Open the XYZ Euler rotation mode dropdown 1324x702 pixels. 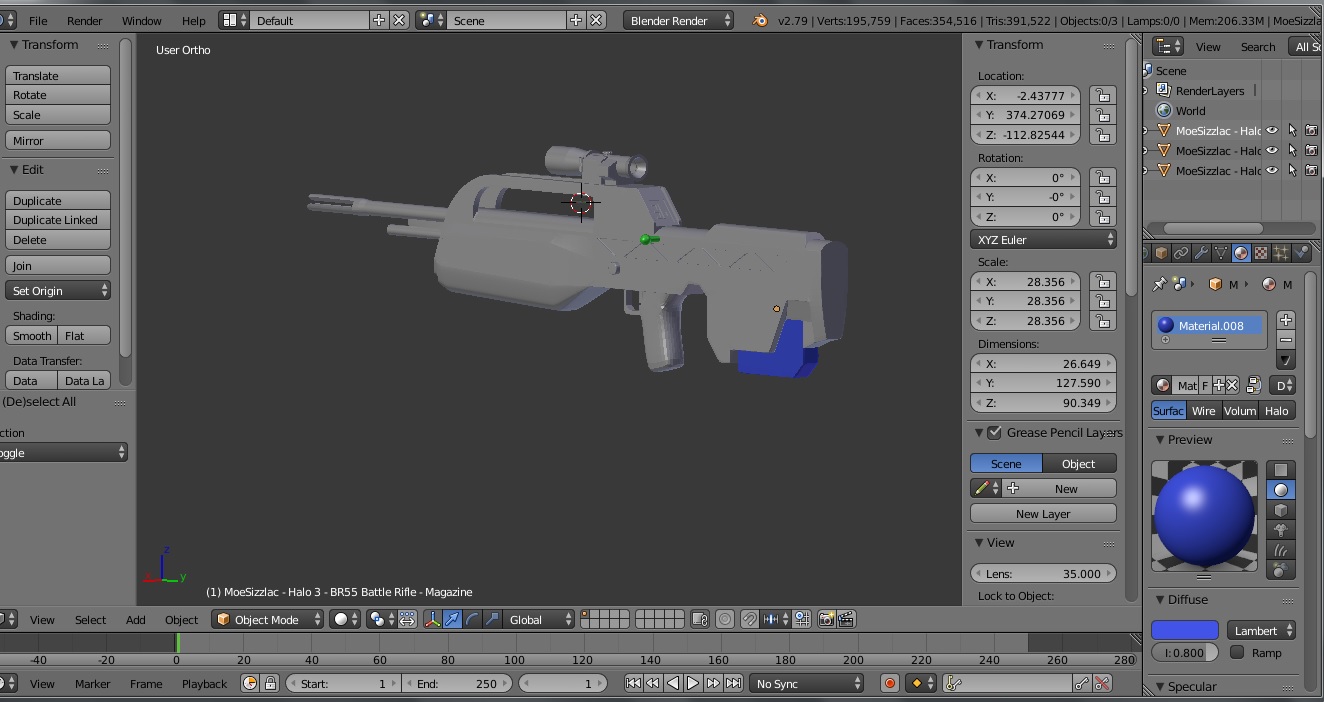pos(1043,240)
